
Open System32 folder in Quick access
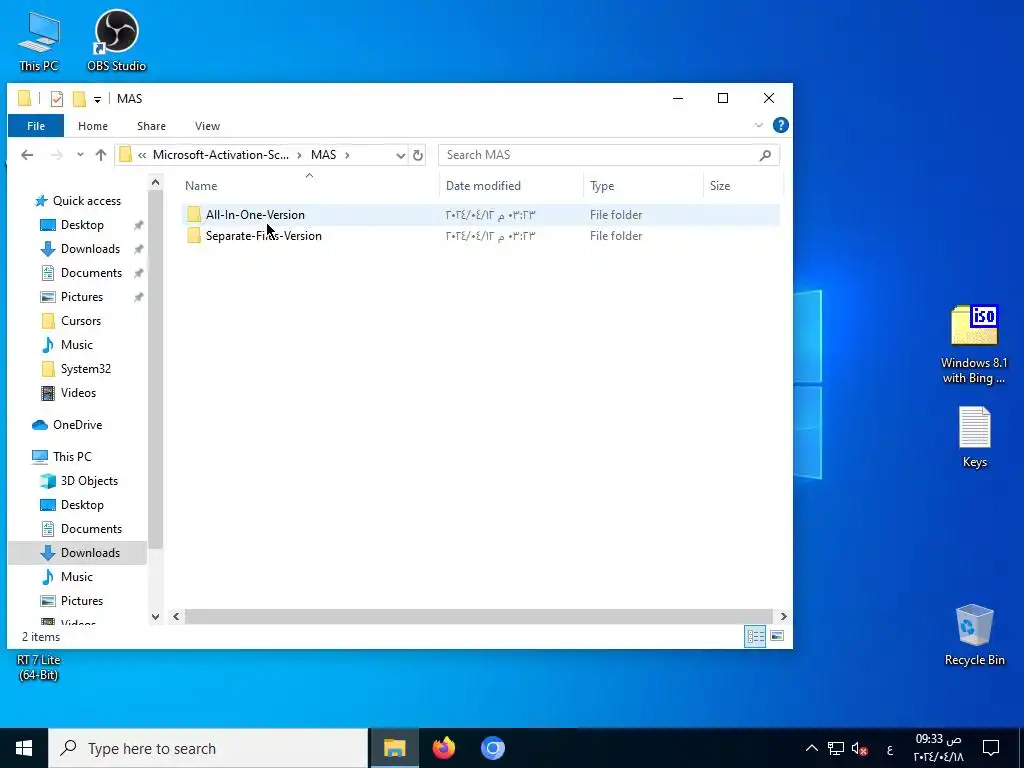pyautogui.click(x=86, y=369)
